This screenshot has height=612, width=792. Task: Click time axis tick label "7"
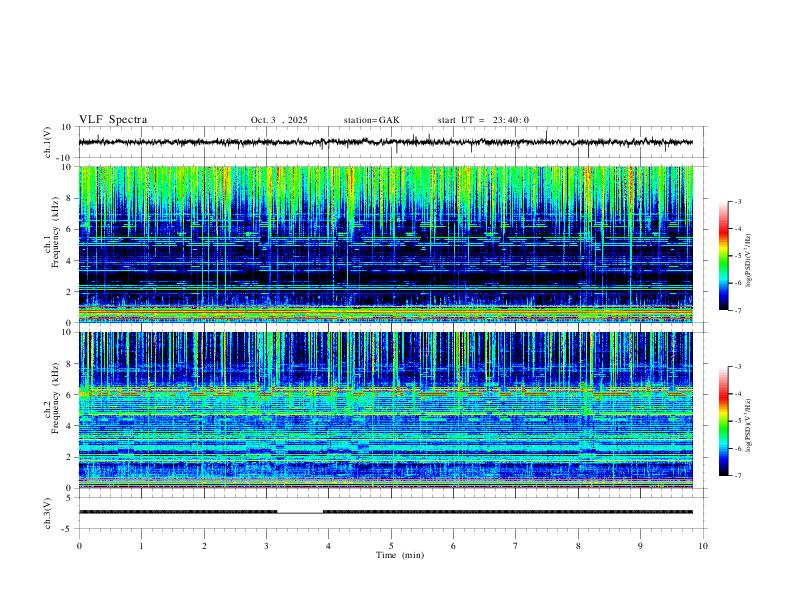pos(516,546)
